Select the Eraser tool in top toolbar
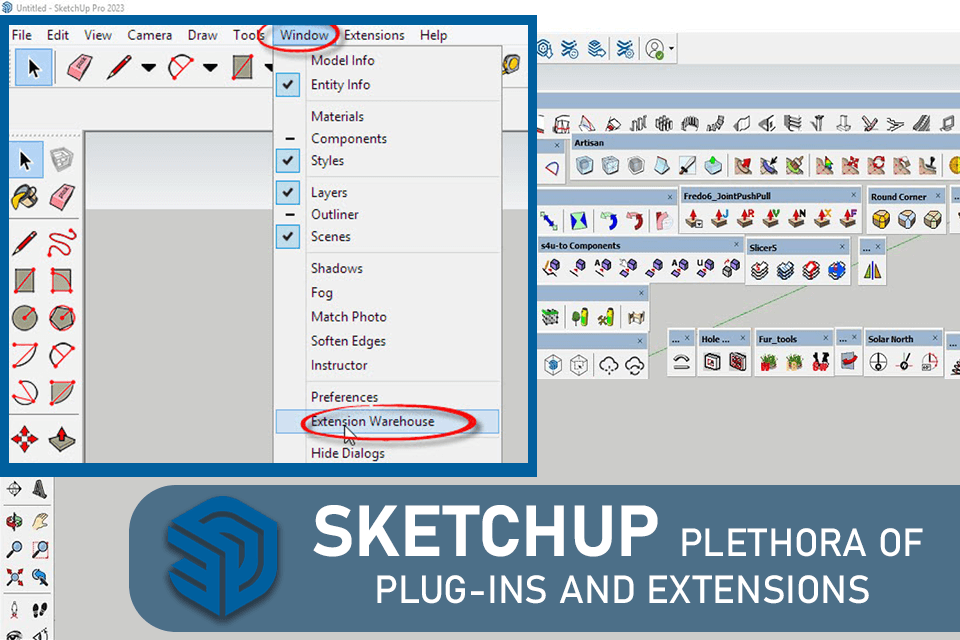This screenshot has height=640, width=960. [80, 67]
